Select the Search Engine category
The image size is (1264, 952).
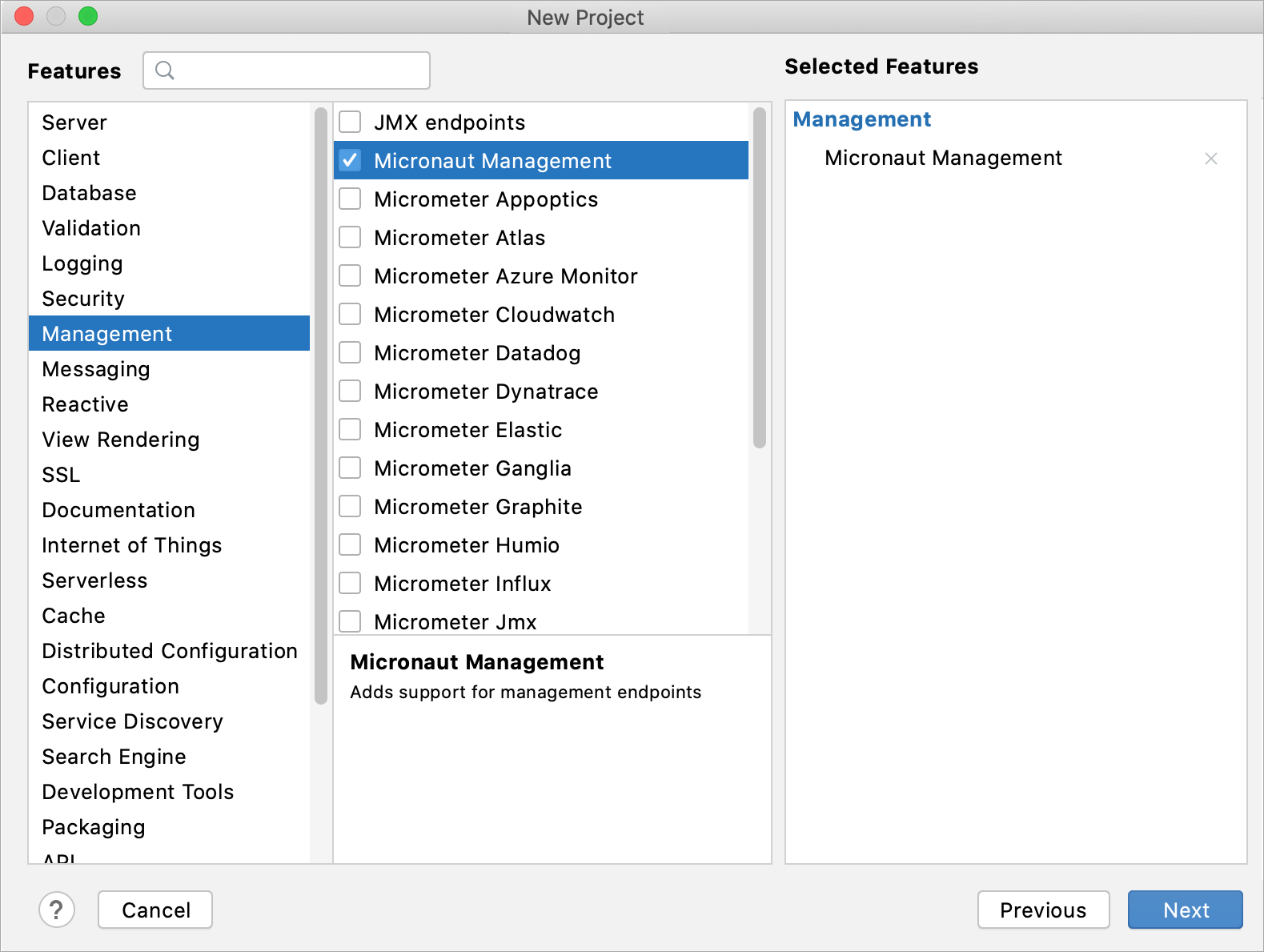(169, 757)
